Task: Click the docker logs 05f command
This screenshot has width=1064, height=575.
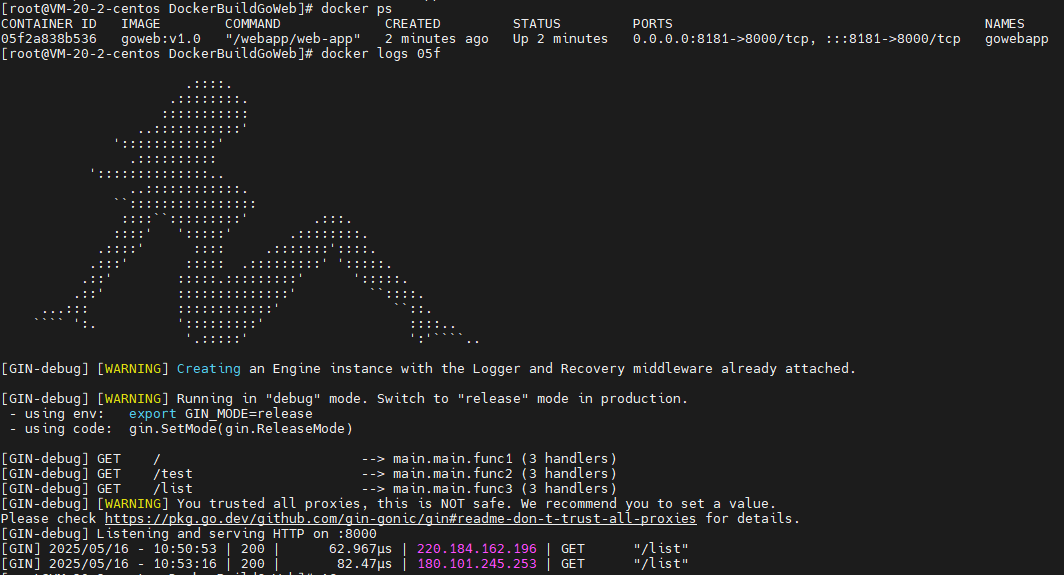Action: tap(381, 54)
